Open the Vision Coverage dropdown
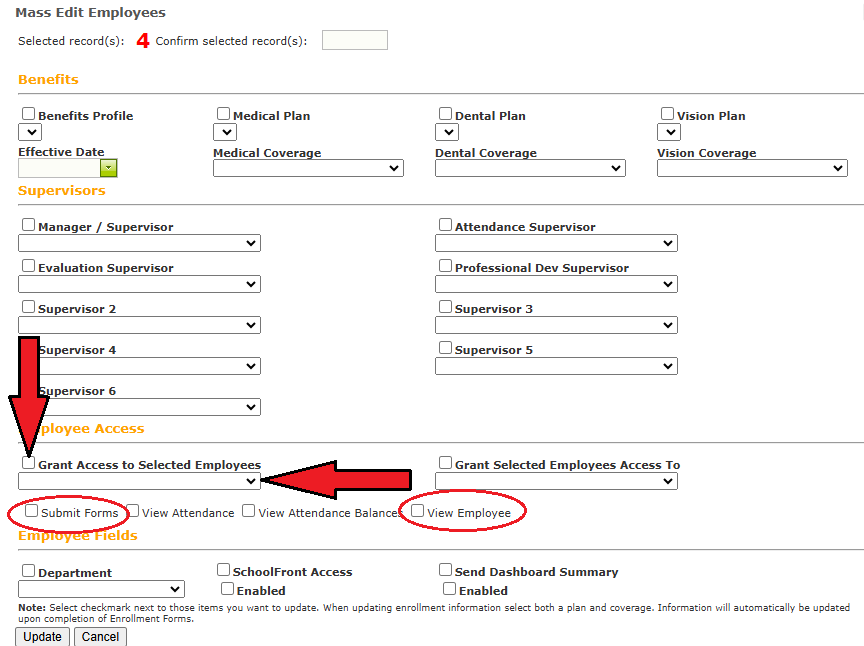 pyautogui.click(x=752, y=168)
